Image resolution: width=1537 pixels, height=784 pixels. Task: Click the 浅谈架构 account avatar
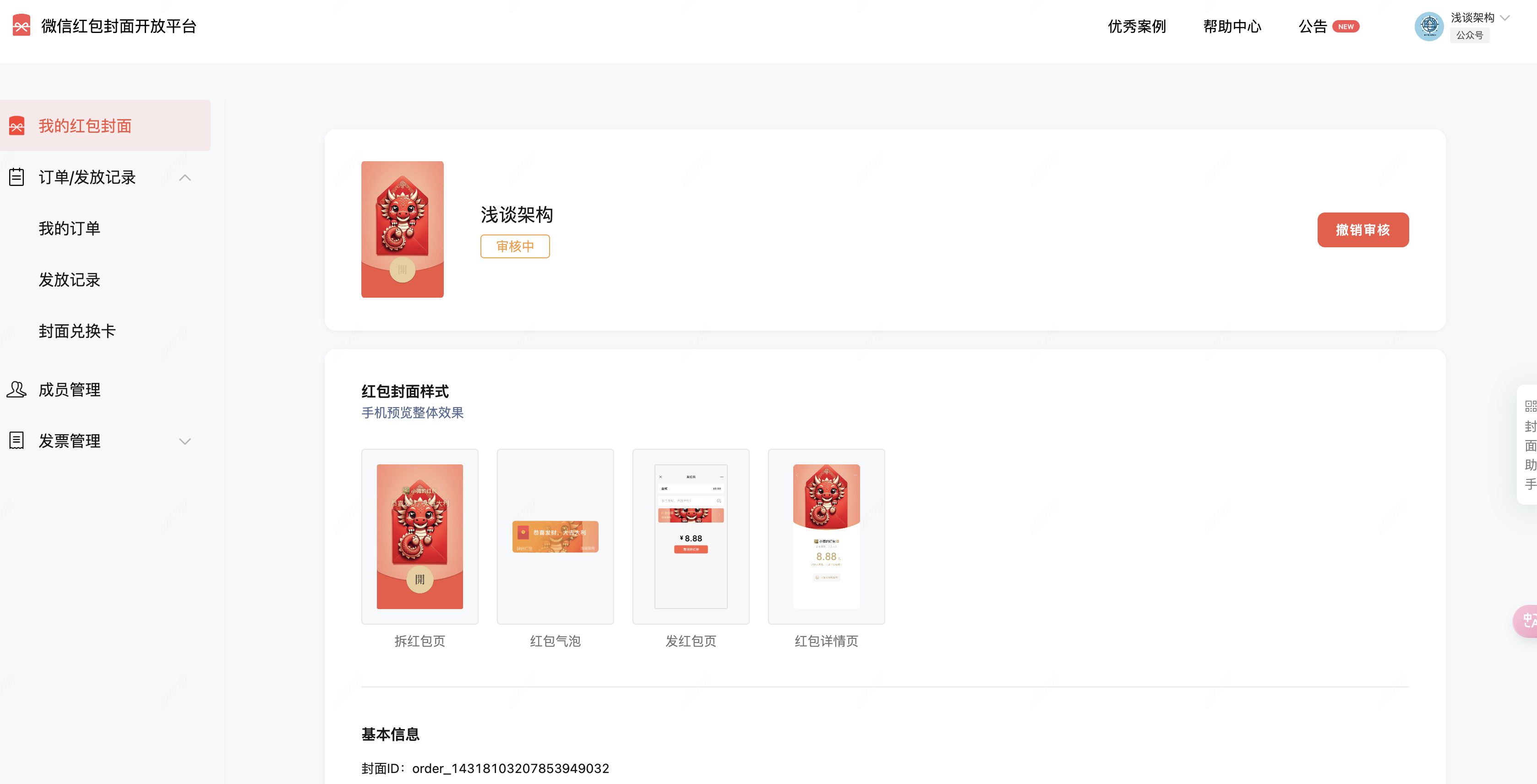(1428, 26)
